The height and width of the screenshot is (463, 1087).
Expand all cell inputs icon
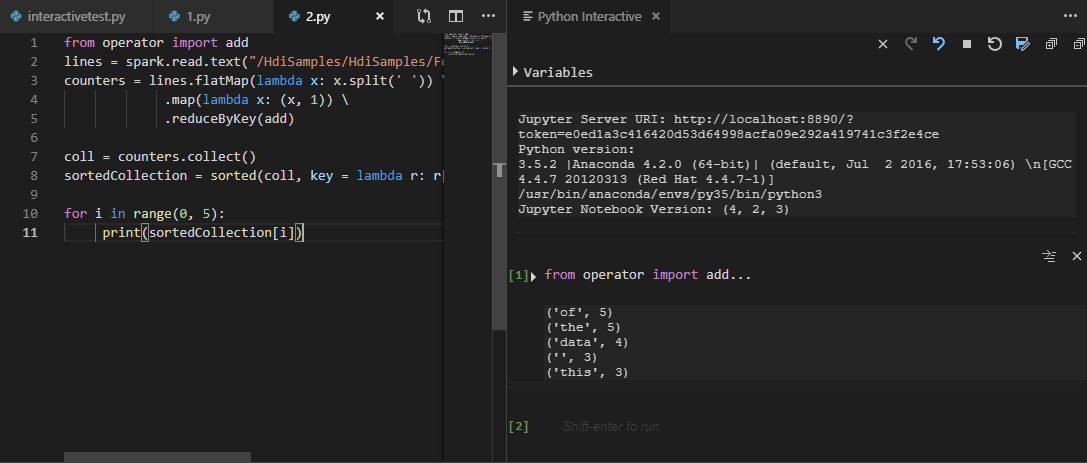point(1050,44)
